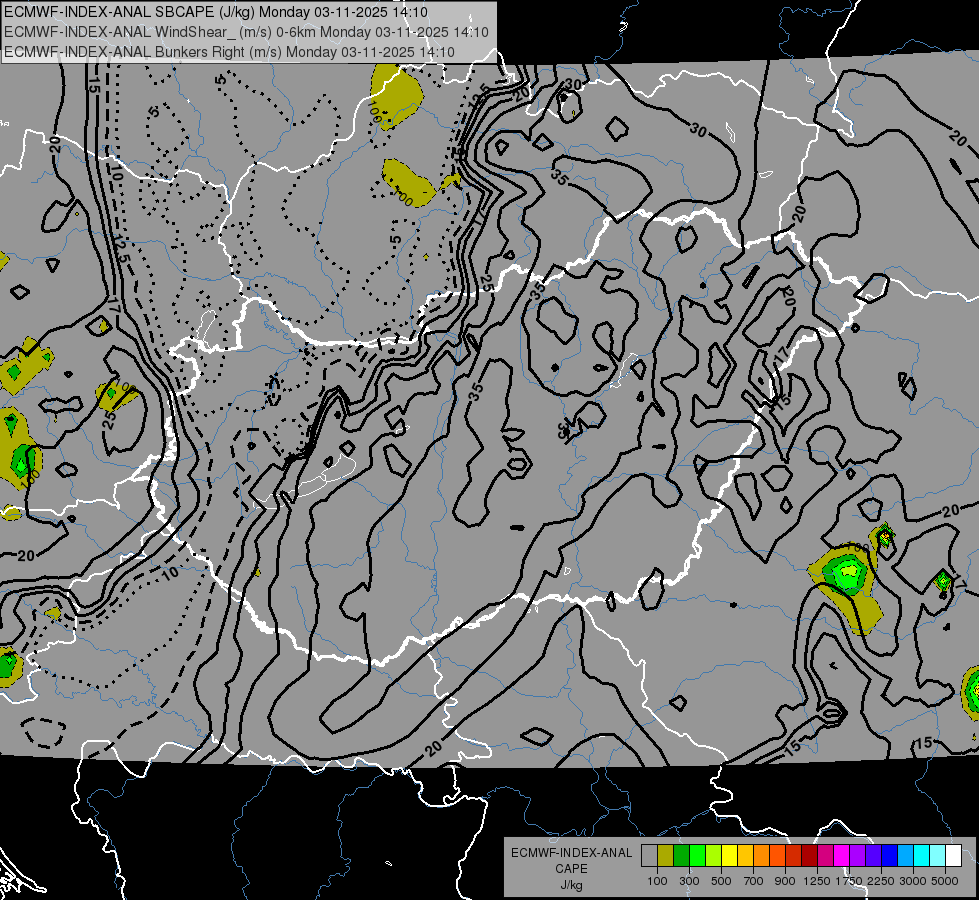Image resolution: width=979 pixels, height=900 pixels.
Task: Click the J/kg legend unit label
Action: (571, 886)
